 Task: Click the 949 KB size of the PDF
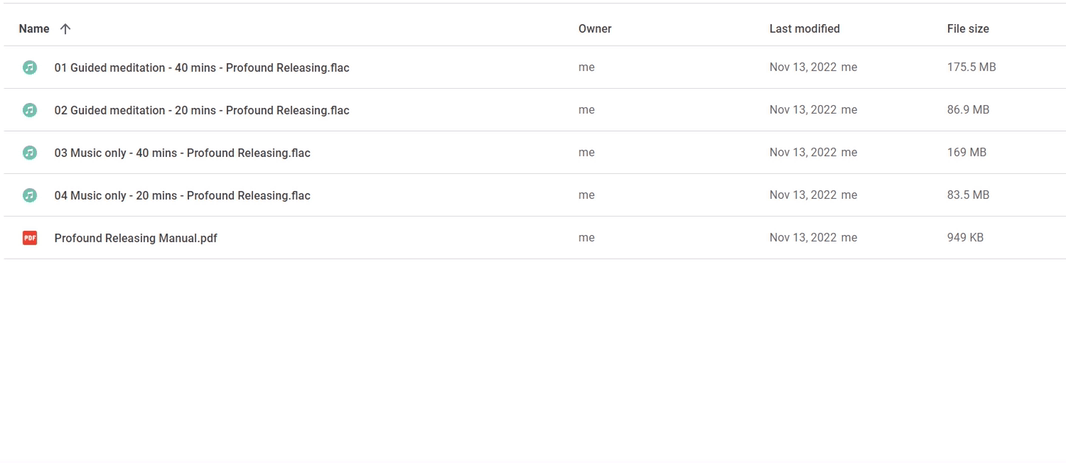point(965,238)
